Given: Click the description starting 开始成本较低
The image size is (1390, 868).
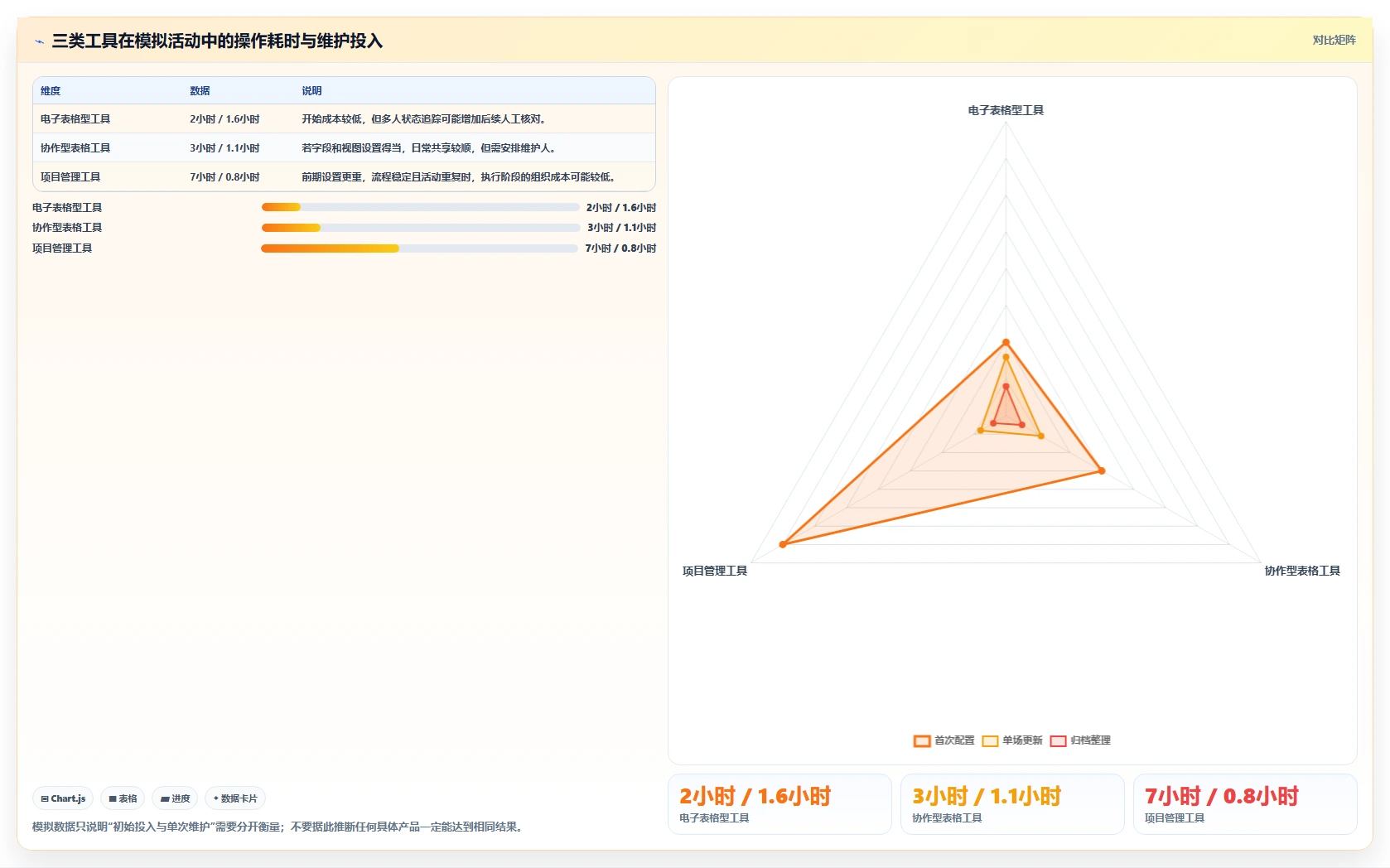Looking at the screenshot, I should coord(426,119).
